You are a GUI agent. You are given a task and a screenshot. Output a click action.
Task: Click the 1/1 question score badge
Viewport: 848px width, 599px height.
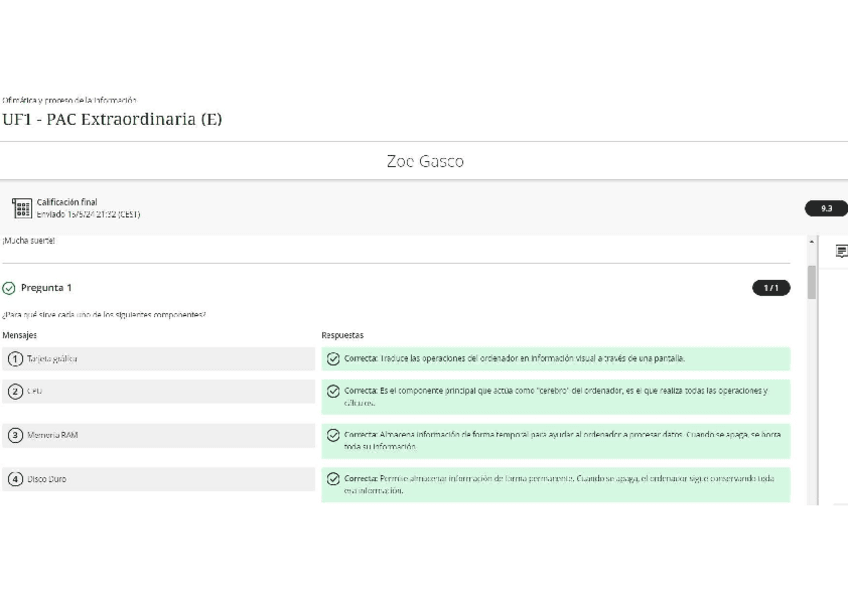770,288
